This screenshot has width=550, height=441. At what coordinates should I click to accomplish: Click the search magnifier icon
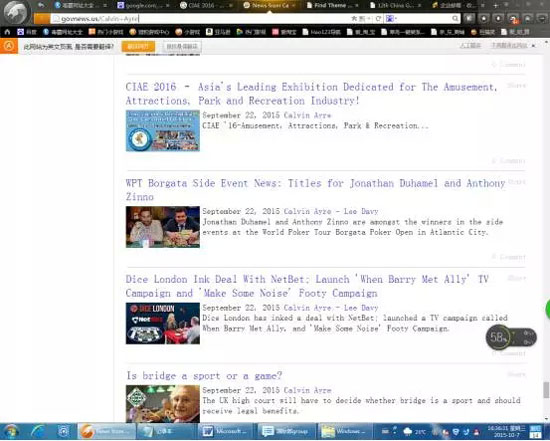point(455,19)
